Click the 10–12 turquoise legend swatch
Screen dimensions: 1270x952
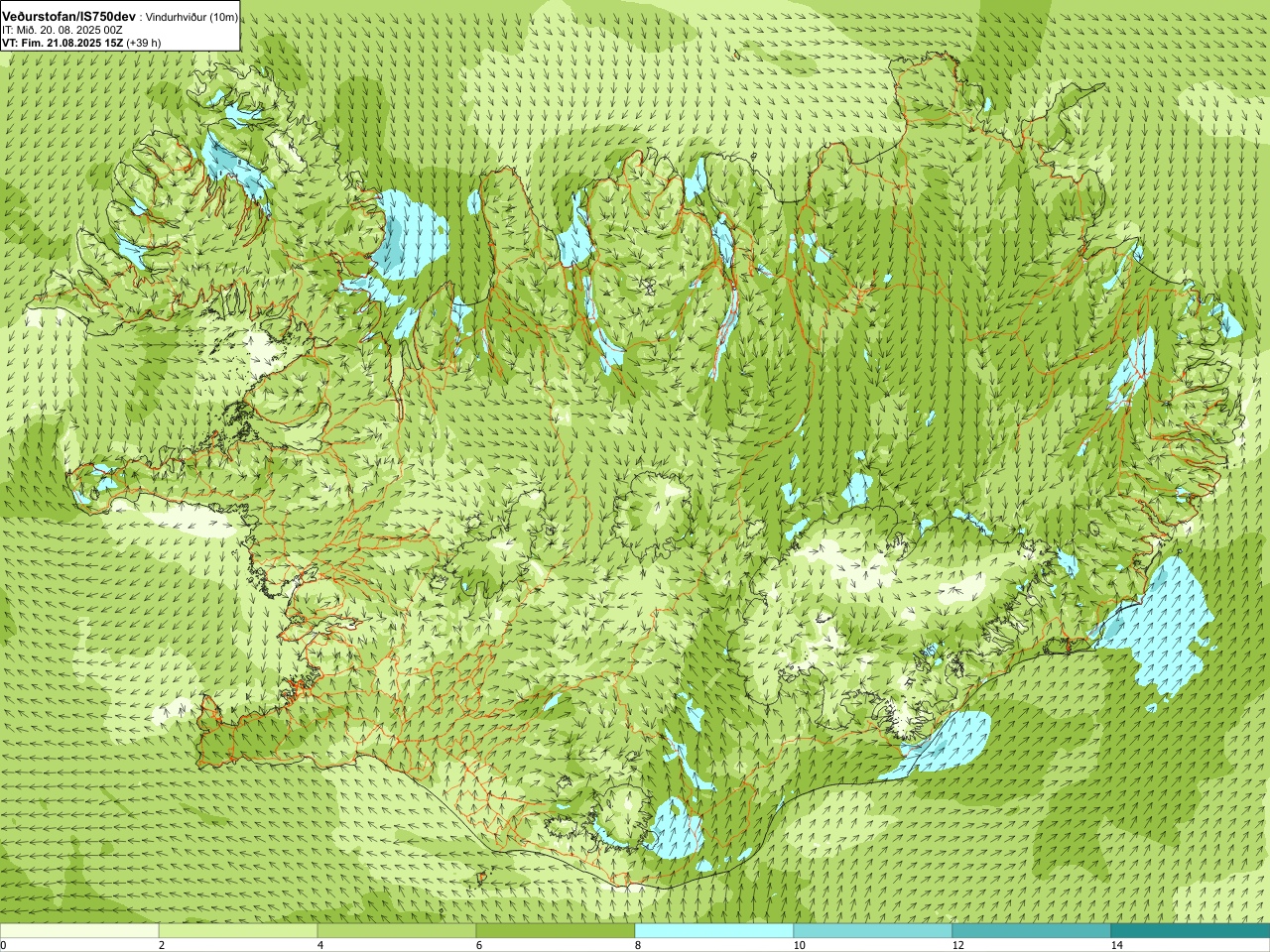(873, 931)
